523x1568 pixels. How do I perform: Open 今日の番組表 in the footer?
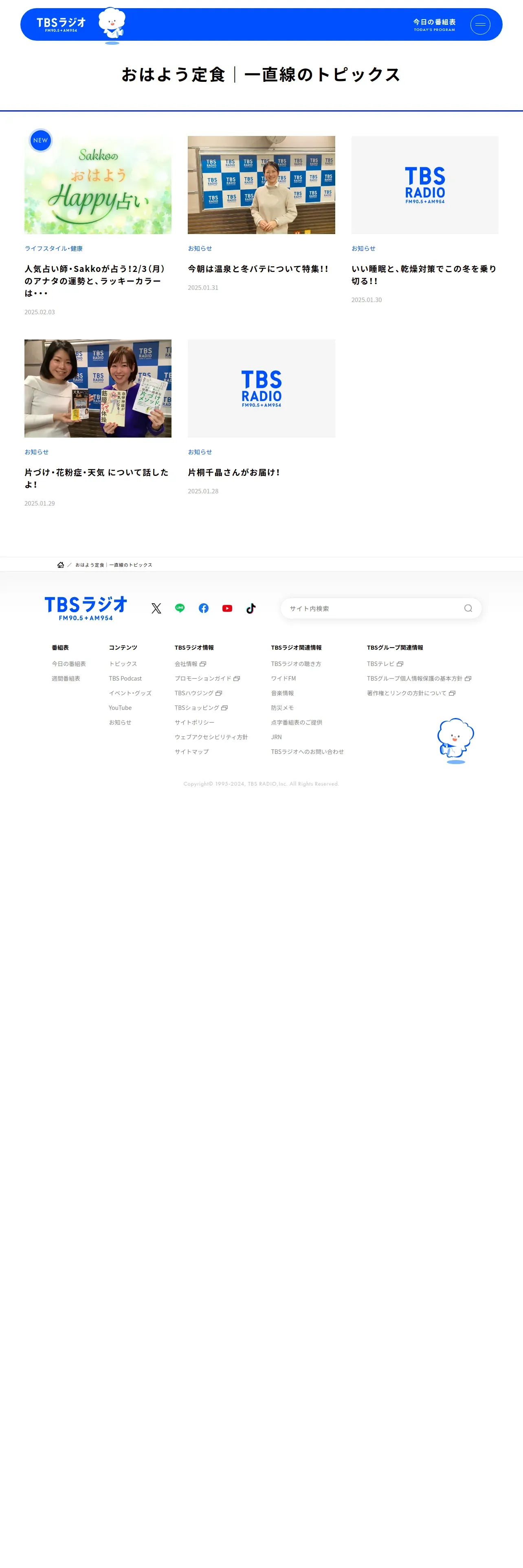click(x=69, y=664)
